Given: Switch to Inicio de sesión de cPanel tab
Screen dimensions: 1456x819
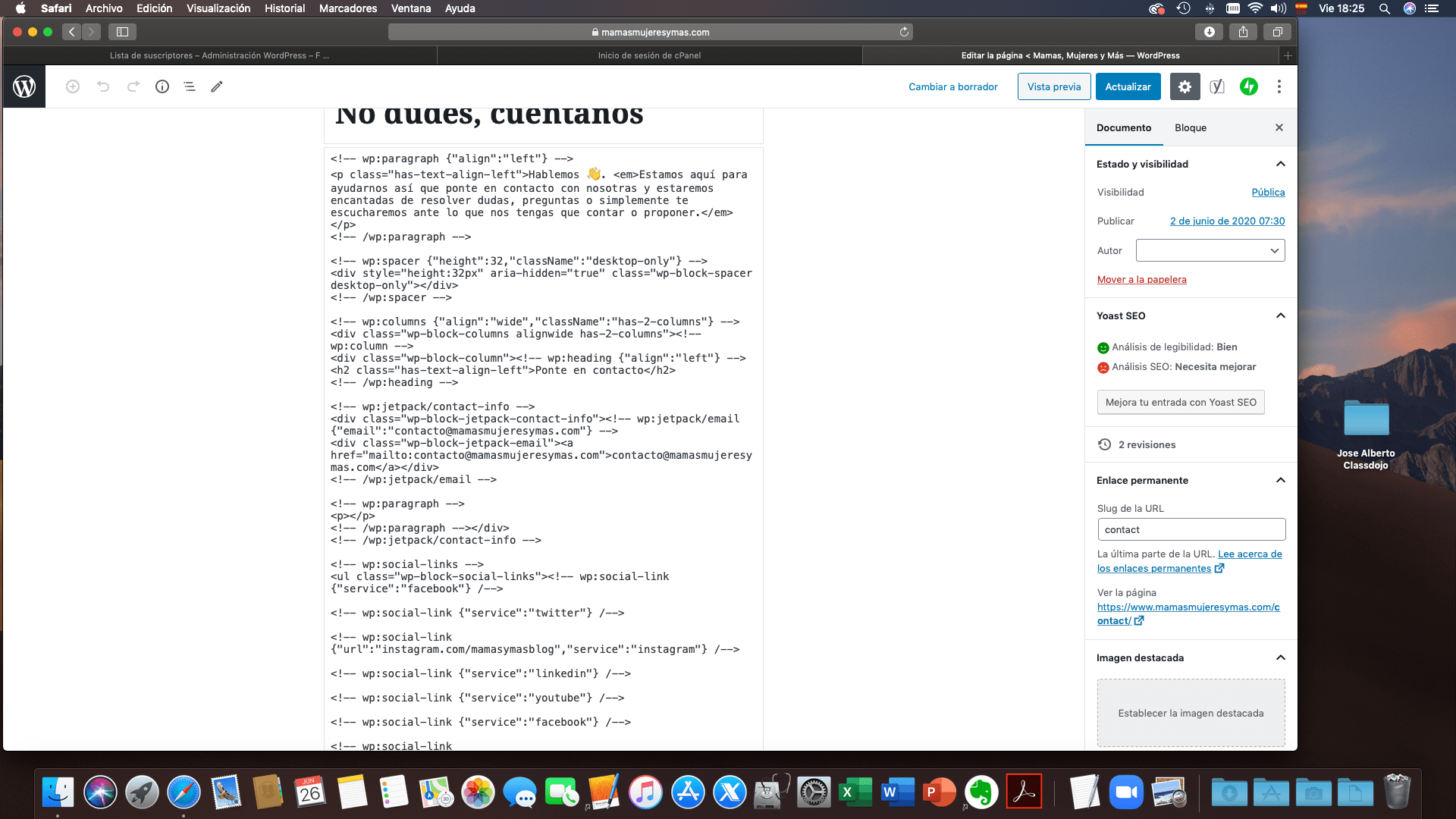Looking at the screenshot, I should 649,55.
